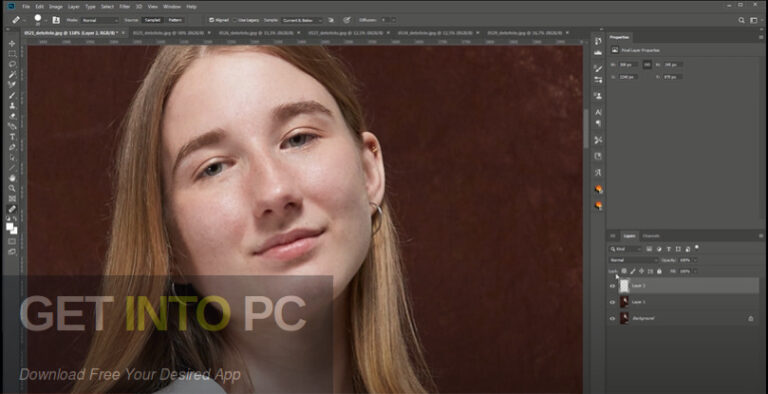Image resolution: width=768 pixels, height=394 pixels.
Task: Filter layers by smart objects icon
Action: point(688,249)
